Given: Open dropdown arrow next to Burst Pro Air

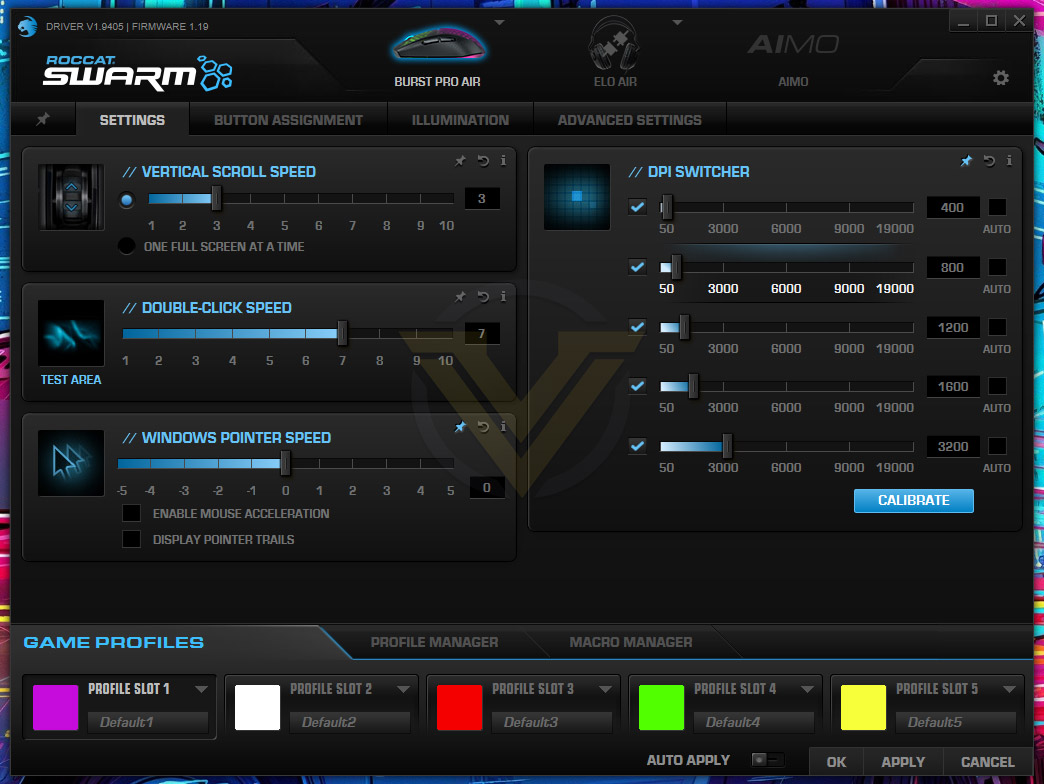Looking at the screenshot, I should tap(499, 23).
